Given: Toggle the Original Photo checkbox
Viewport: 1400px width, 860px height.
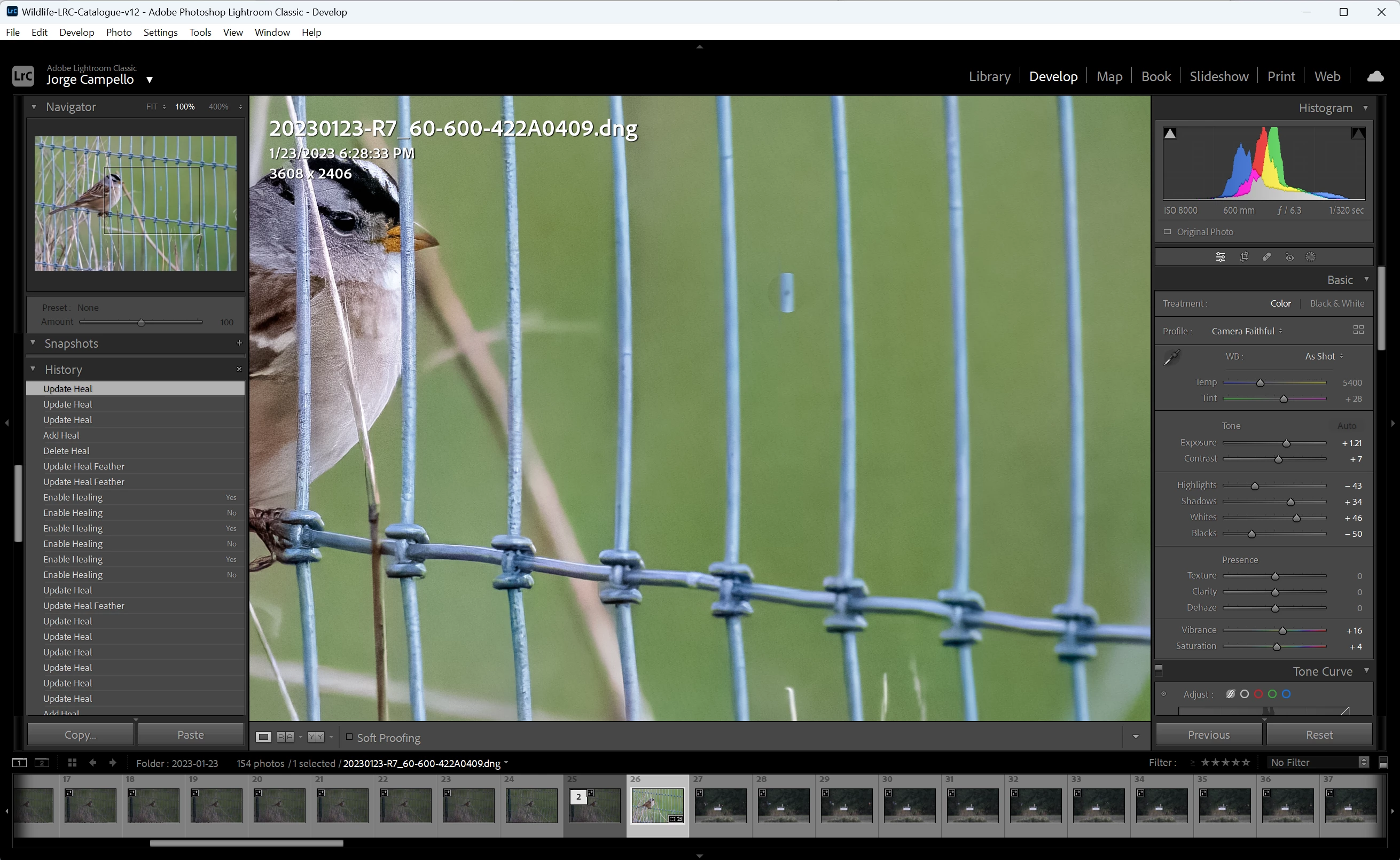Looking at the screenshot, I should 1168,232.
